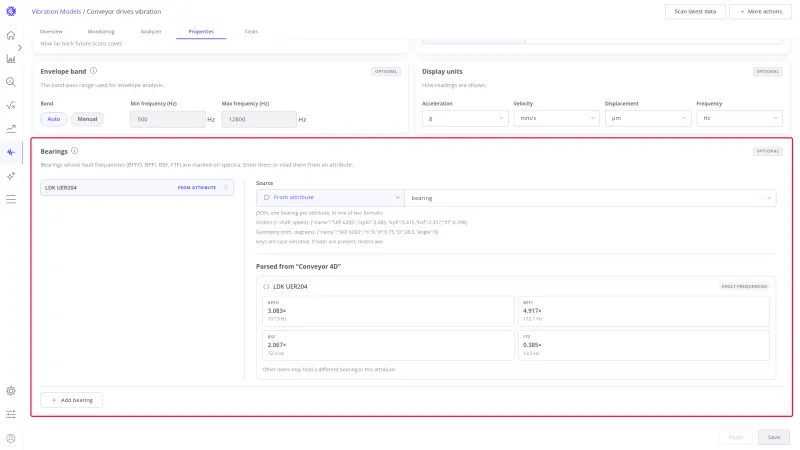Image resolution: width=800 pixels, height=450 pixels.
Task: Open the Velocity unit dropdown showing mm/s
Action: (x=556, y=118)
